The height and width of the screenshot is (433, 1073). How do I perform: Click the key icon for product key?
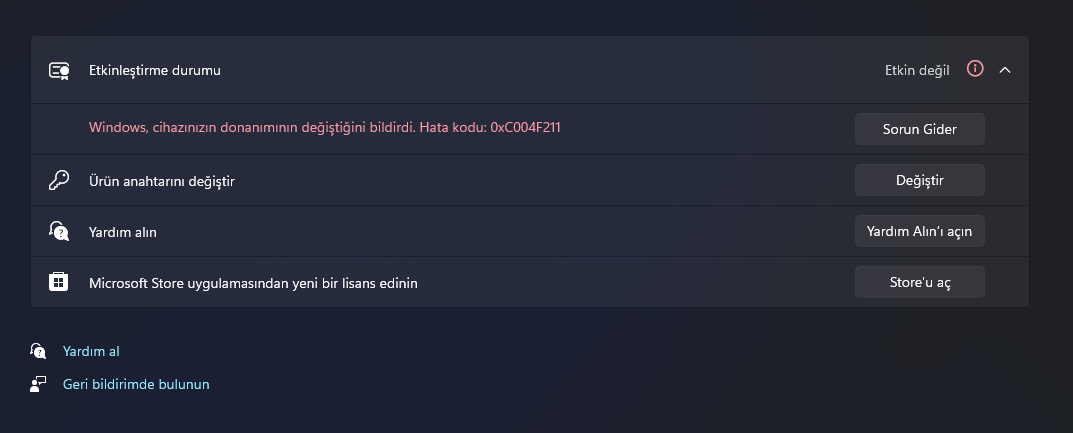(59, 181)
